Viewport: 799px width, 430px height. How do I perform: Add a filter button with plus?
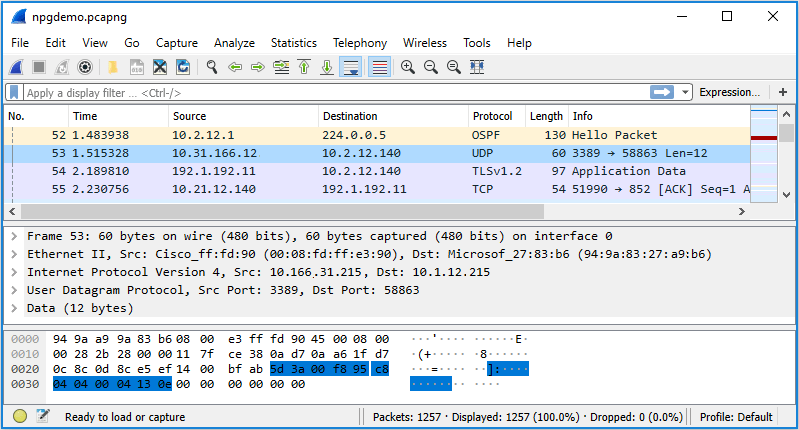pos(783,92)
